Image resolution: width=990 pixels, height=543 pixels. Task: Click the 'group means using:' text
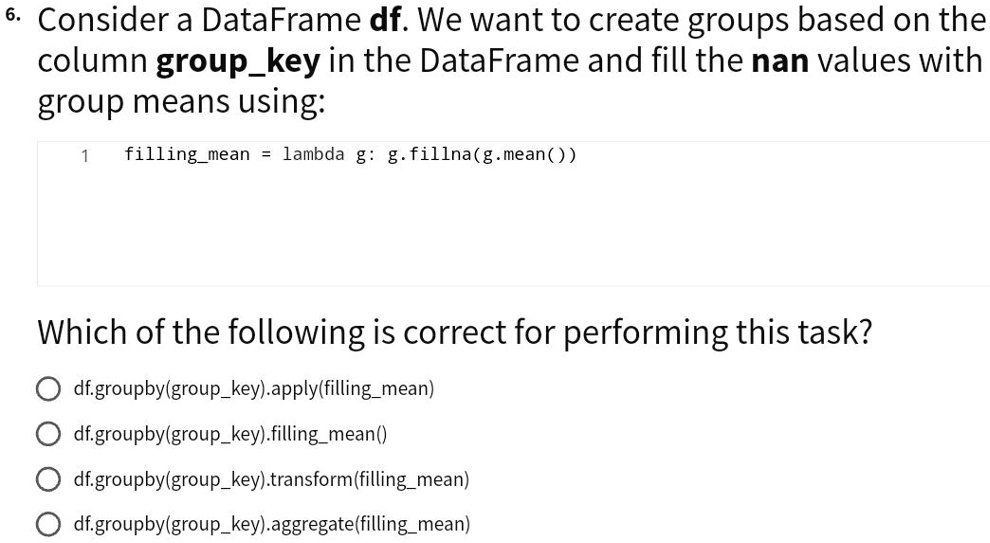point(181,102)
